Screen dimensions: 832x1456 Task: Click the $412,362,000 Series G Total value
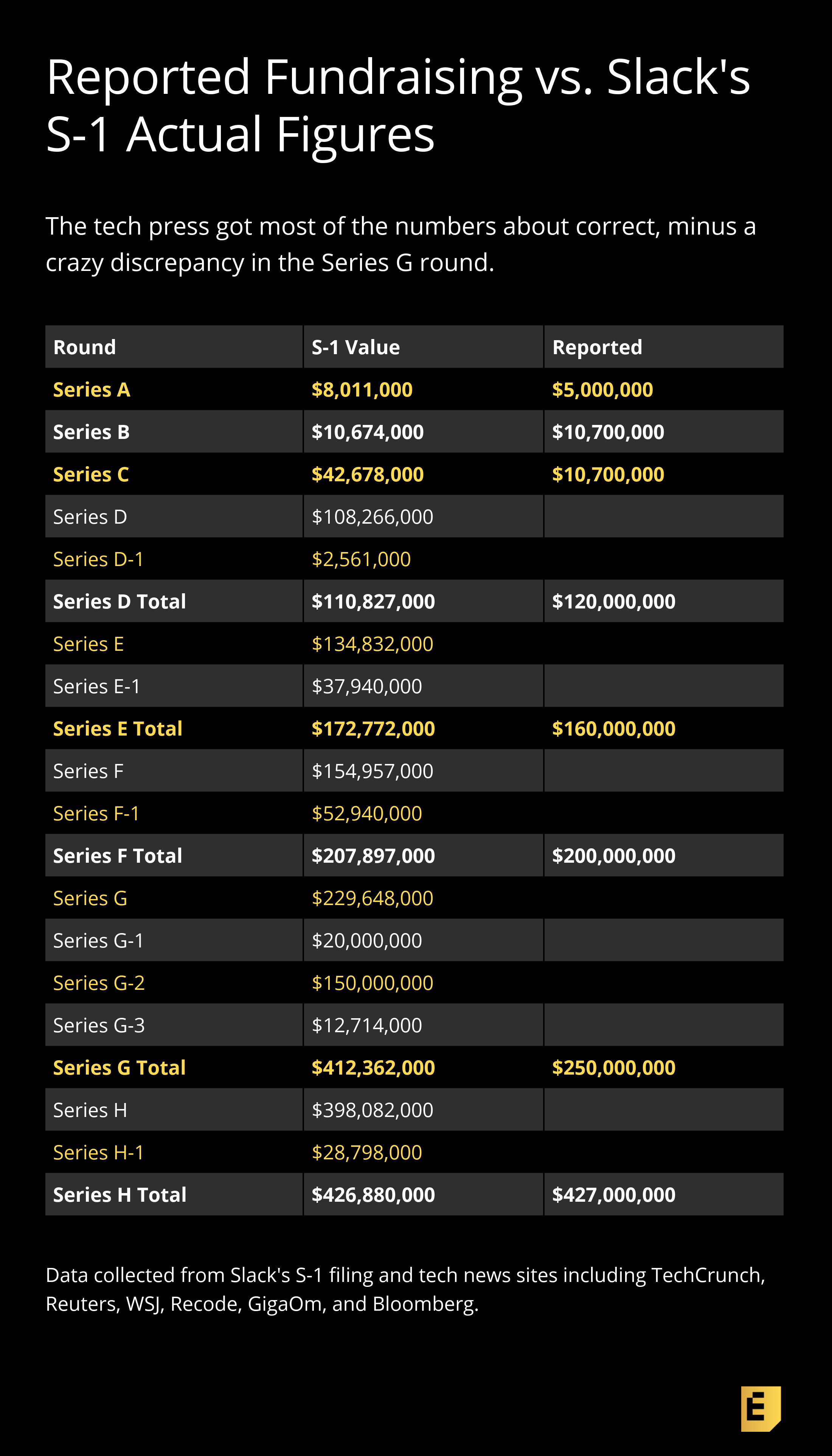click(x=373, y=1067)
